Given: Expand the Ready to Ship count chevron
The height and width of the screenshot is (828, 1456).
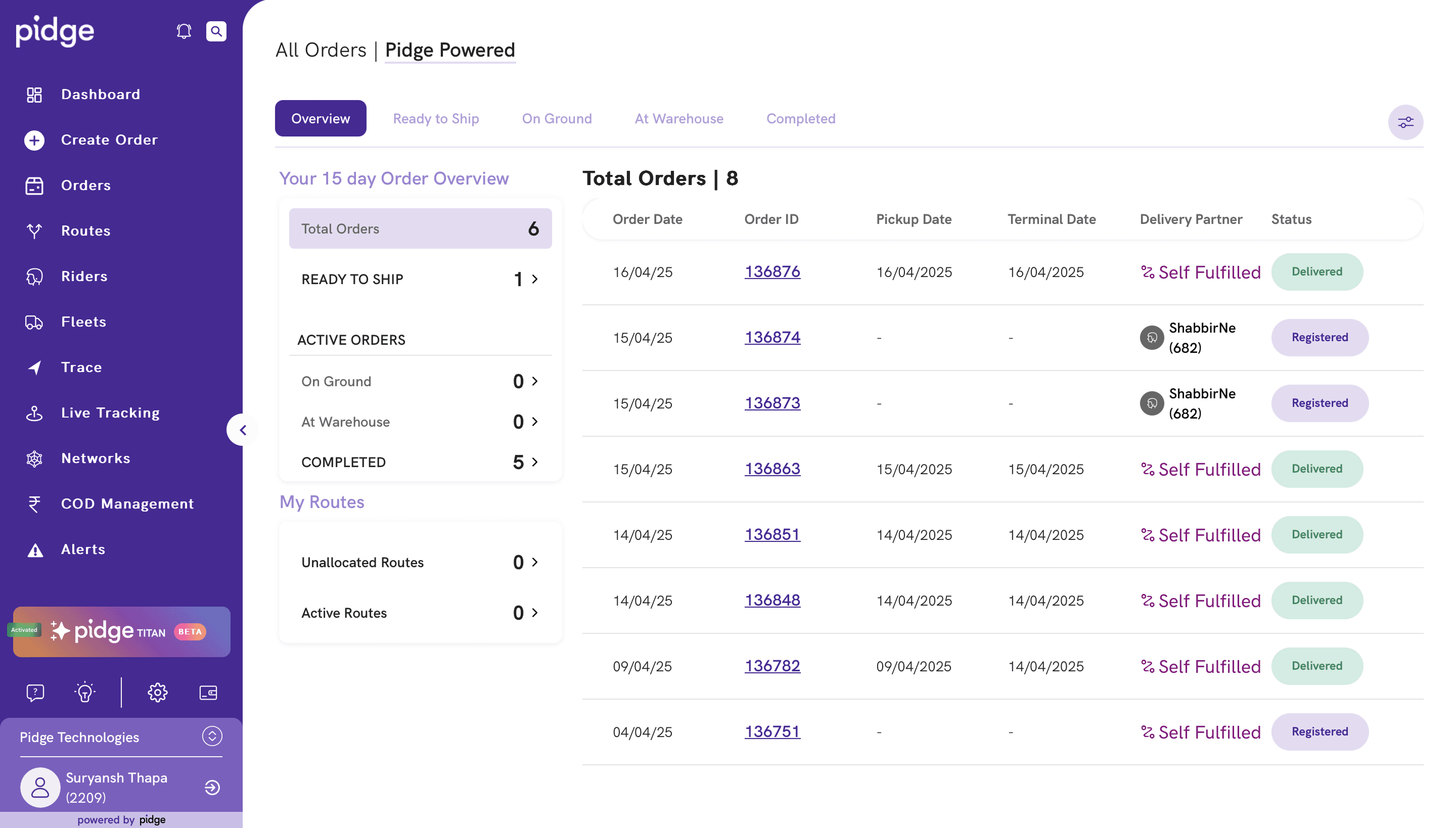Looking at the screenshot, I should tap(535, 279).
